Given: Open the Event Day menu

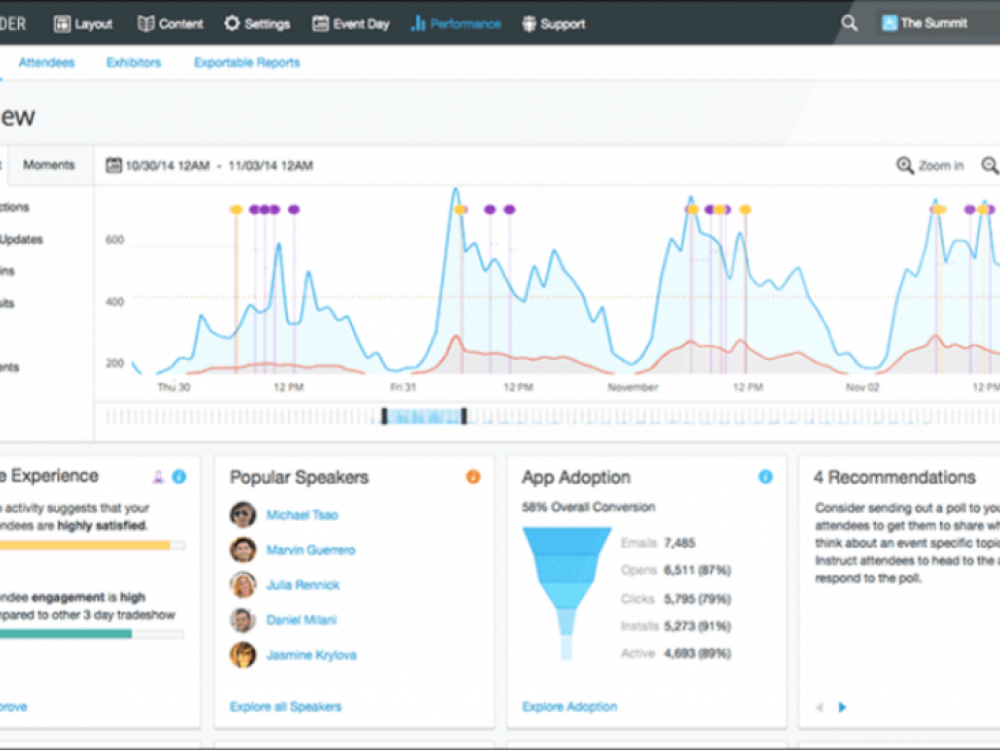Looking at the screenshot, I should (x=350, y=24).
